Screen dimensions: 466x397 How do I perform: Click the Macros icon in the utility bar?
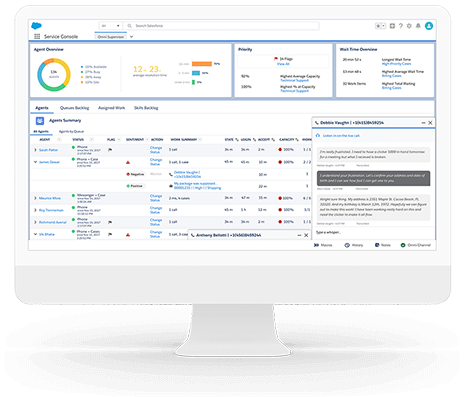[x=316, y=245]
